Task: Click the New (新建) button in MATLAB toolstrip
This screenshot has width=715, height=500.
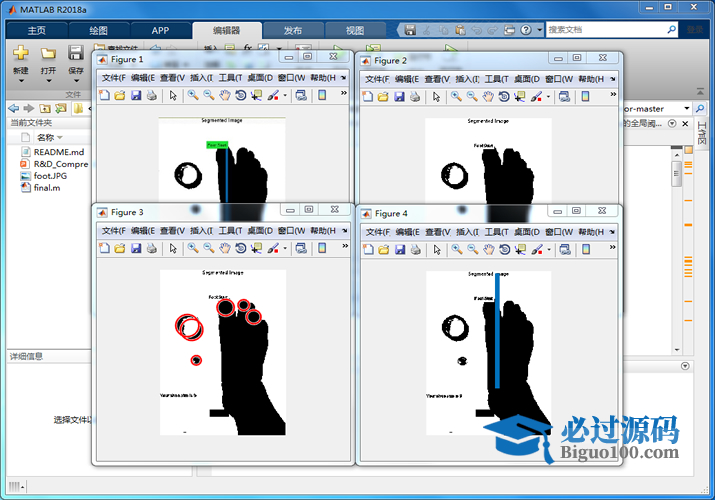Action: (21, 53)
